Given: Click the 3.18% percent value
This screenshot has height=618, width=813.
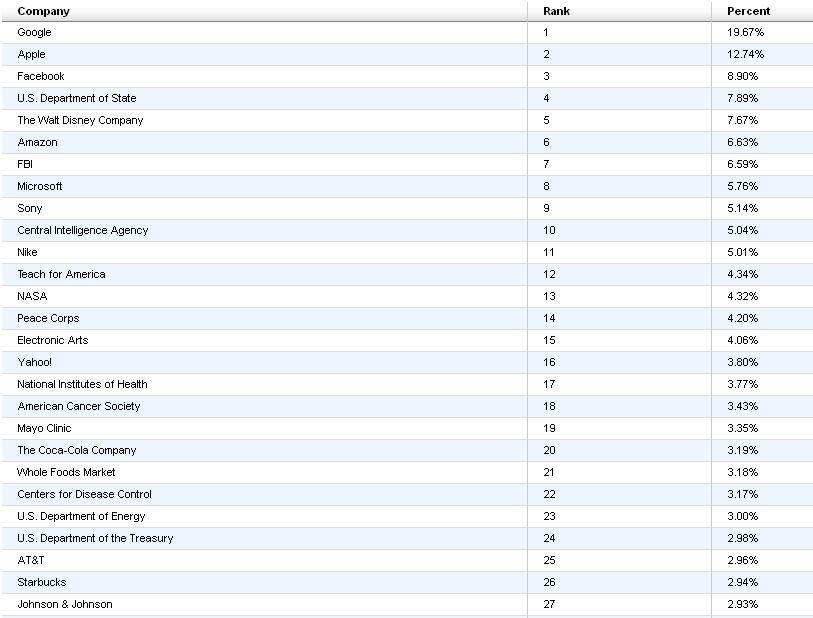Looking at the screenshot, I should pos(742,472).
